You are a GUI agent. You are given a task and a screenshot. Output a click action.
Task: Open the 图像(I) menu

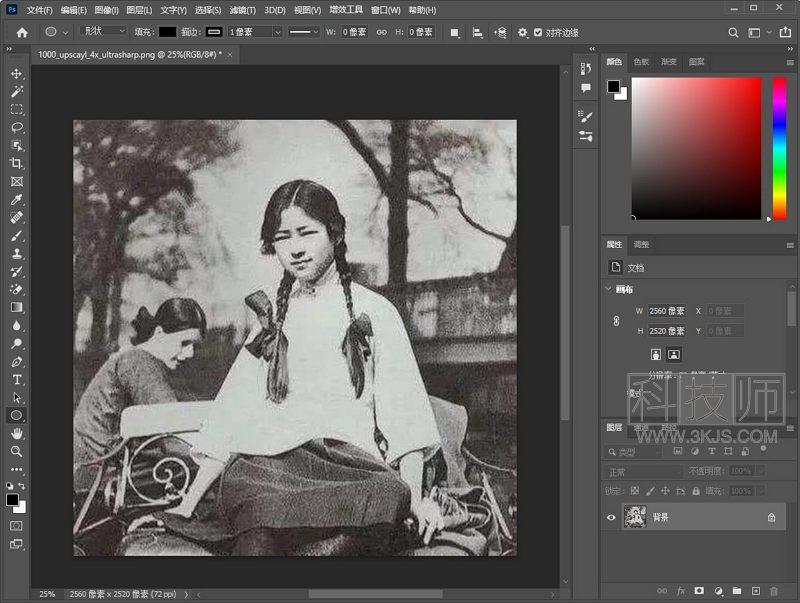pyautogui.click(x=106, y=10)
